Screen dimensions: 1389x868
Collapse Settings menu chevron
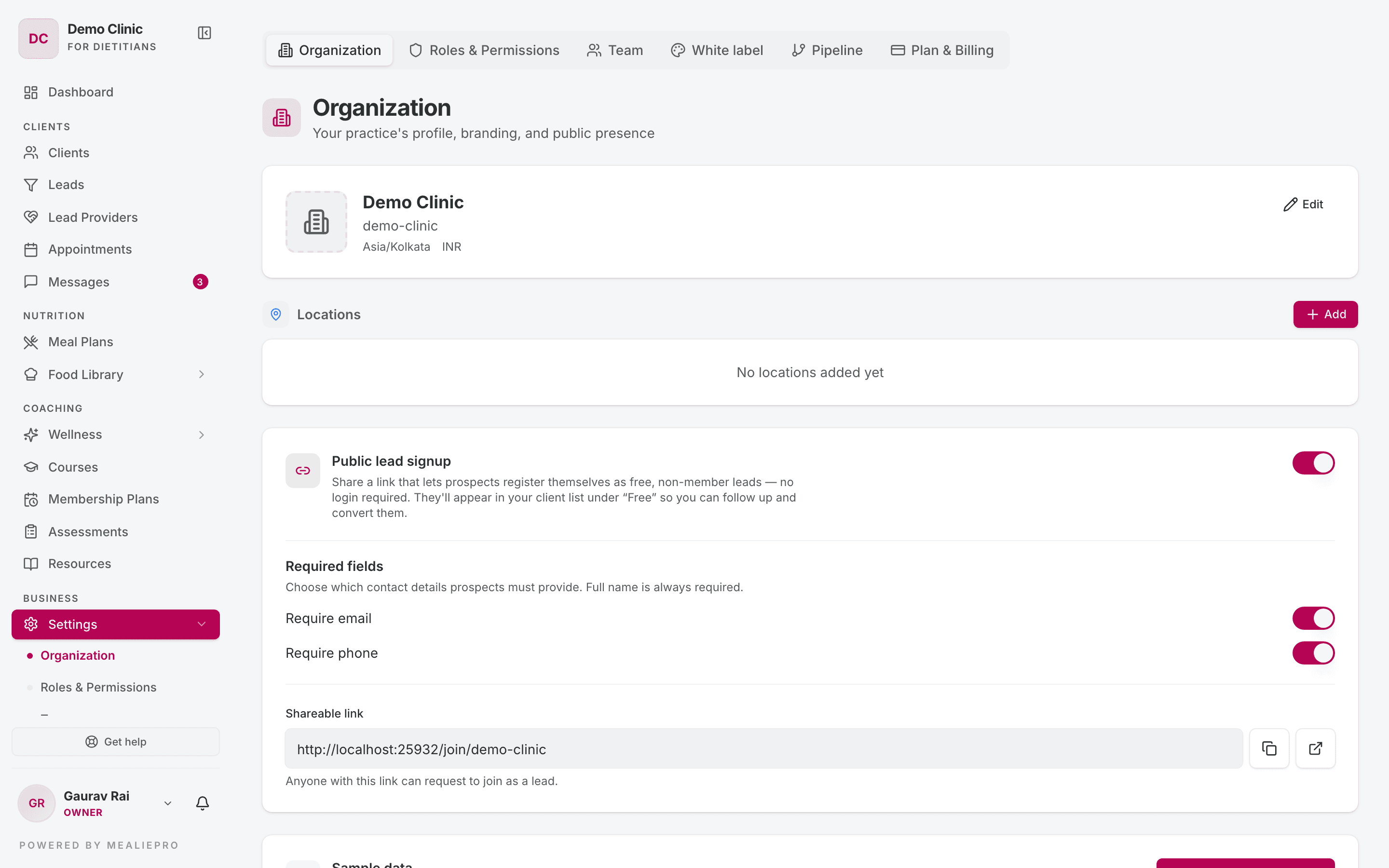click(202, 624)
